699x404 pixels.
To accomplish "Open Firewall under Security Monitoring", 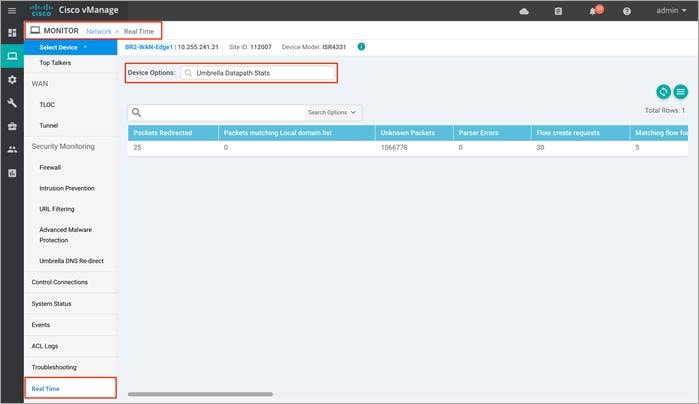I will [50, 168].
